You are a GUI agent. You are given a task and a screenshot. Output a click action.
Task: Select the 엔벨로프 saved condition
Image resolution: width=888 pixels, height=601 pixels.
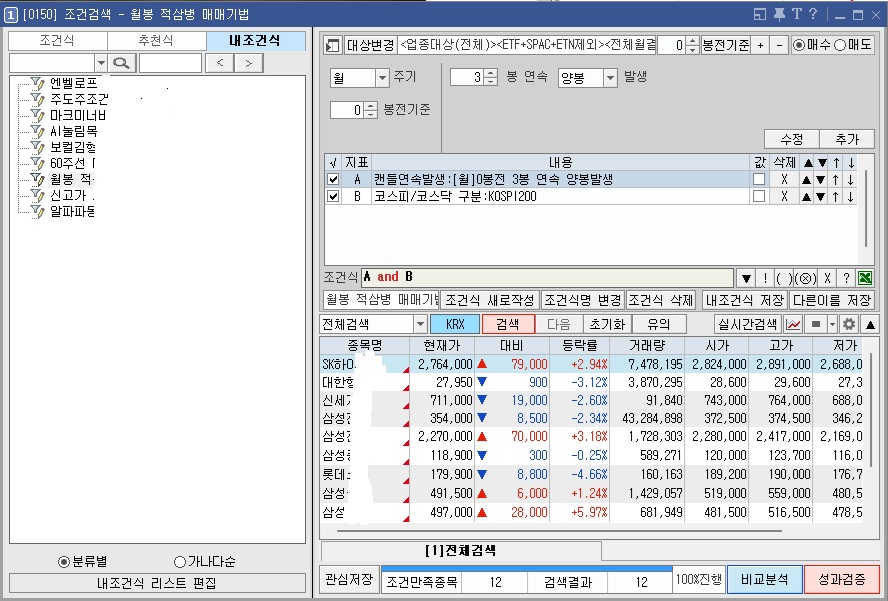pos(74,83)
